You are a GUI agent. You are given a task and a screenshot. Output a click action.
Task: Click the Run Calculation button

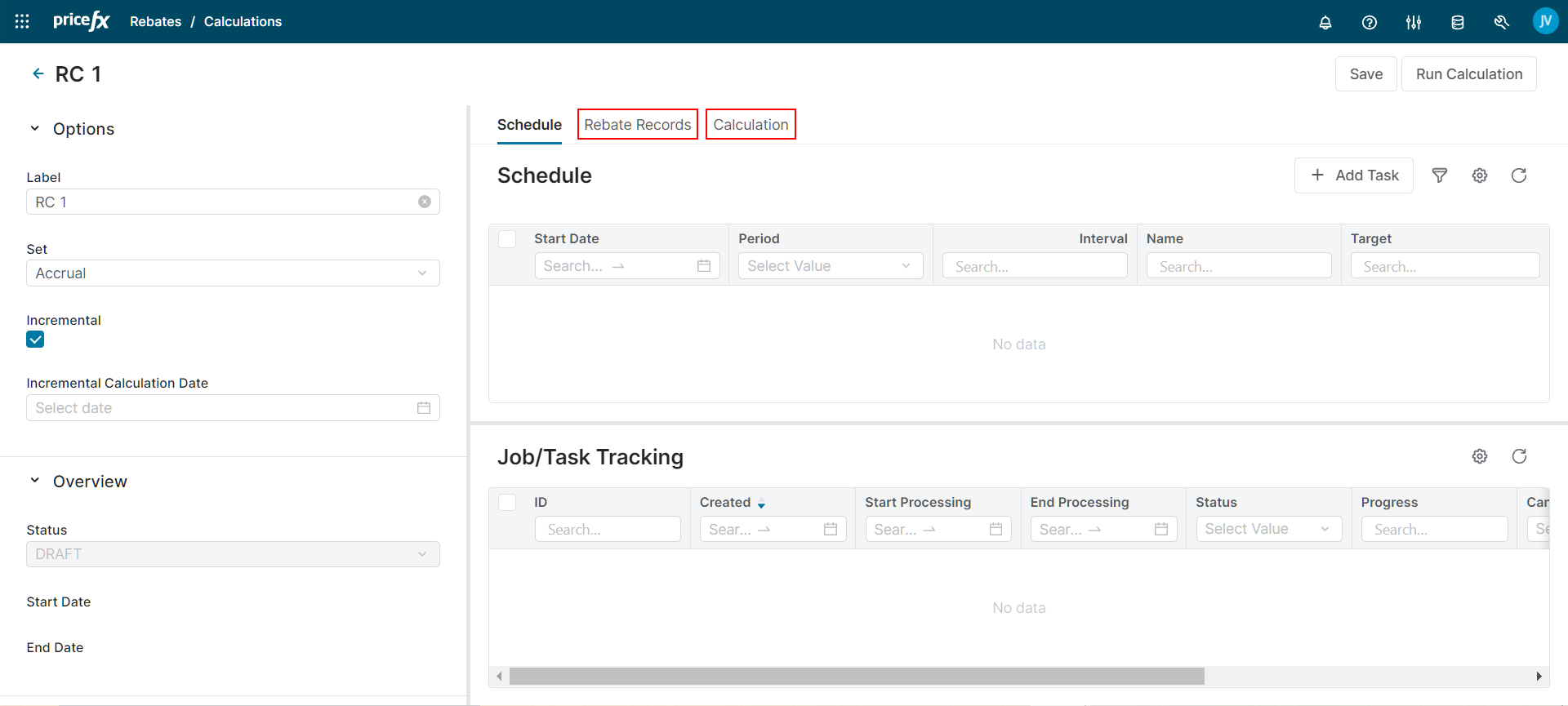[x=1468, y=74]
